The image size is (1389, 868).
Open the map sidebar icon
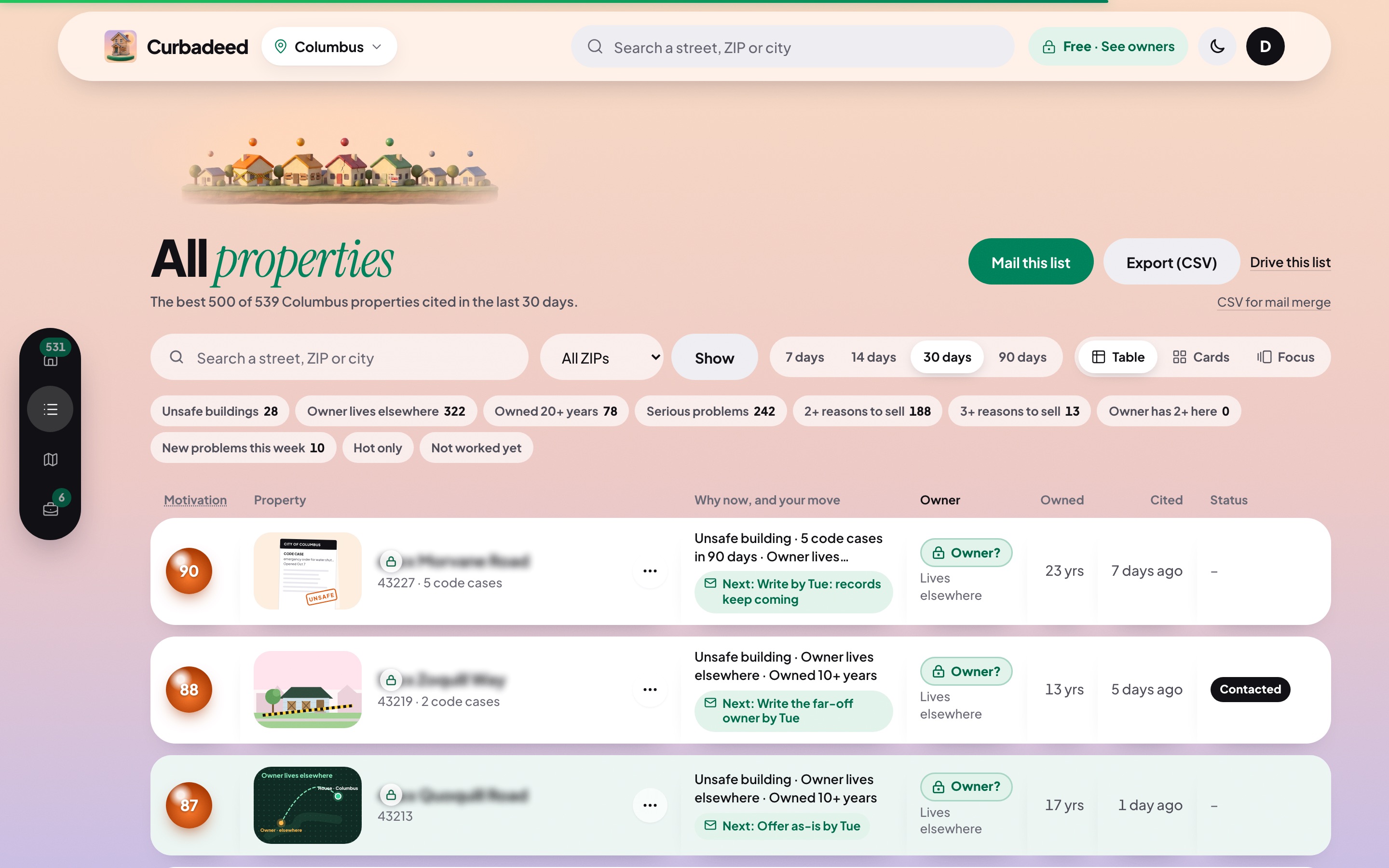point(51,460)
